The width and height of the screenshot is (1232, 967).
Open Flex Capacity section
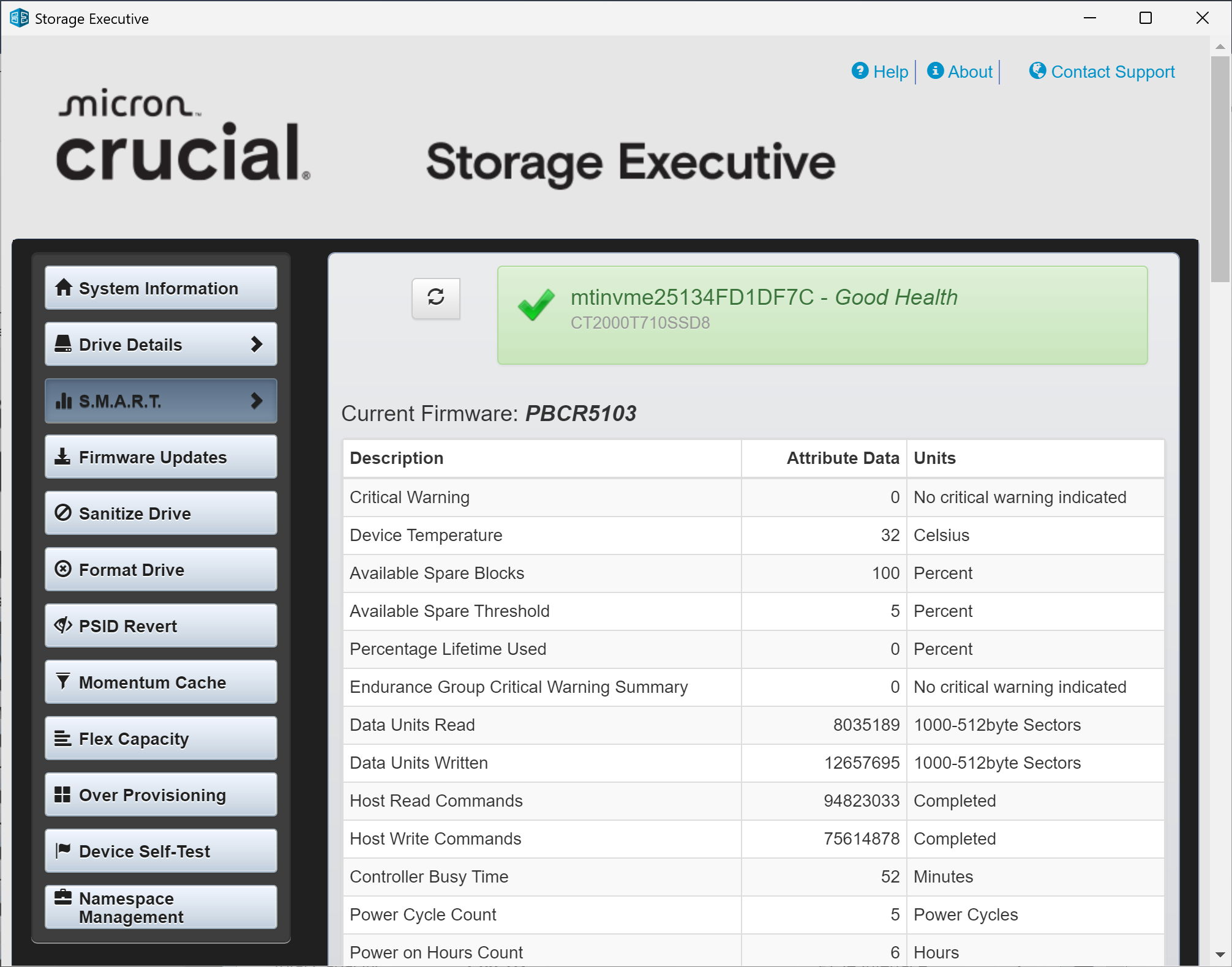[161, 738]
